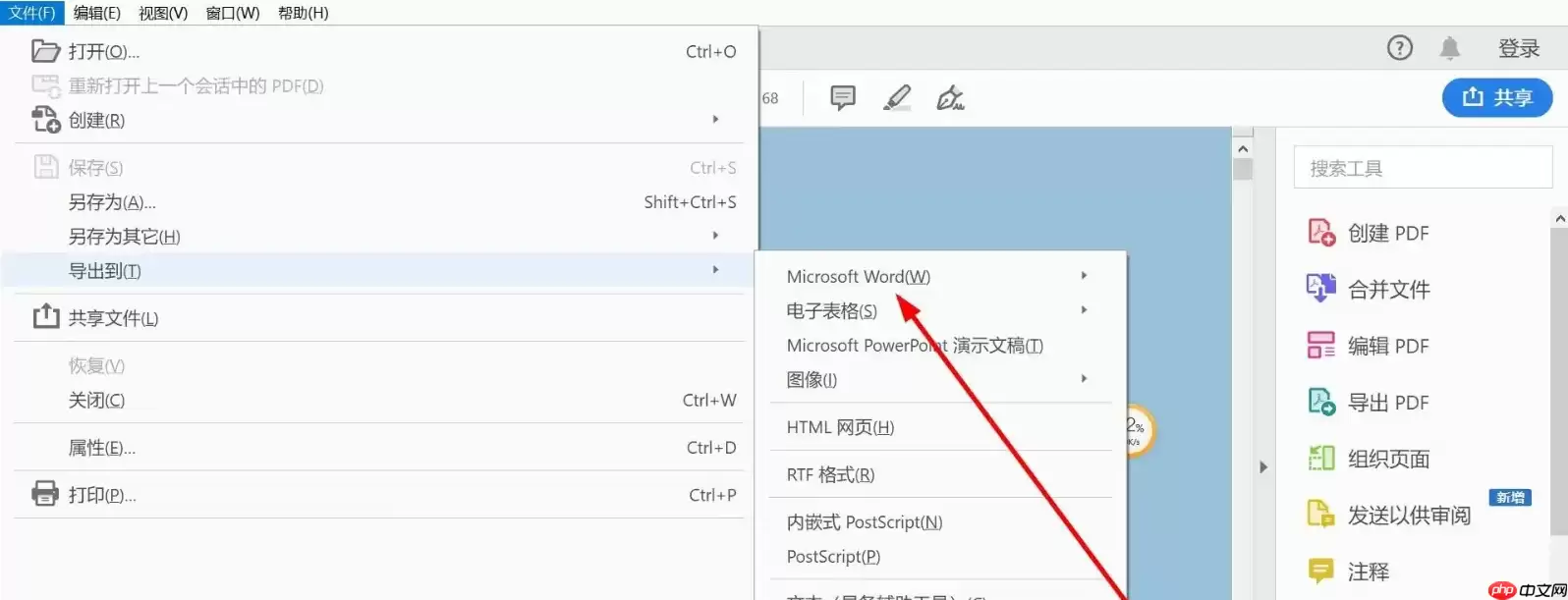Click the 组织页面 tool icon
This screenshot has height=600, width=1568.
tap(1321, 458)
